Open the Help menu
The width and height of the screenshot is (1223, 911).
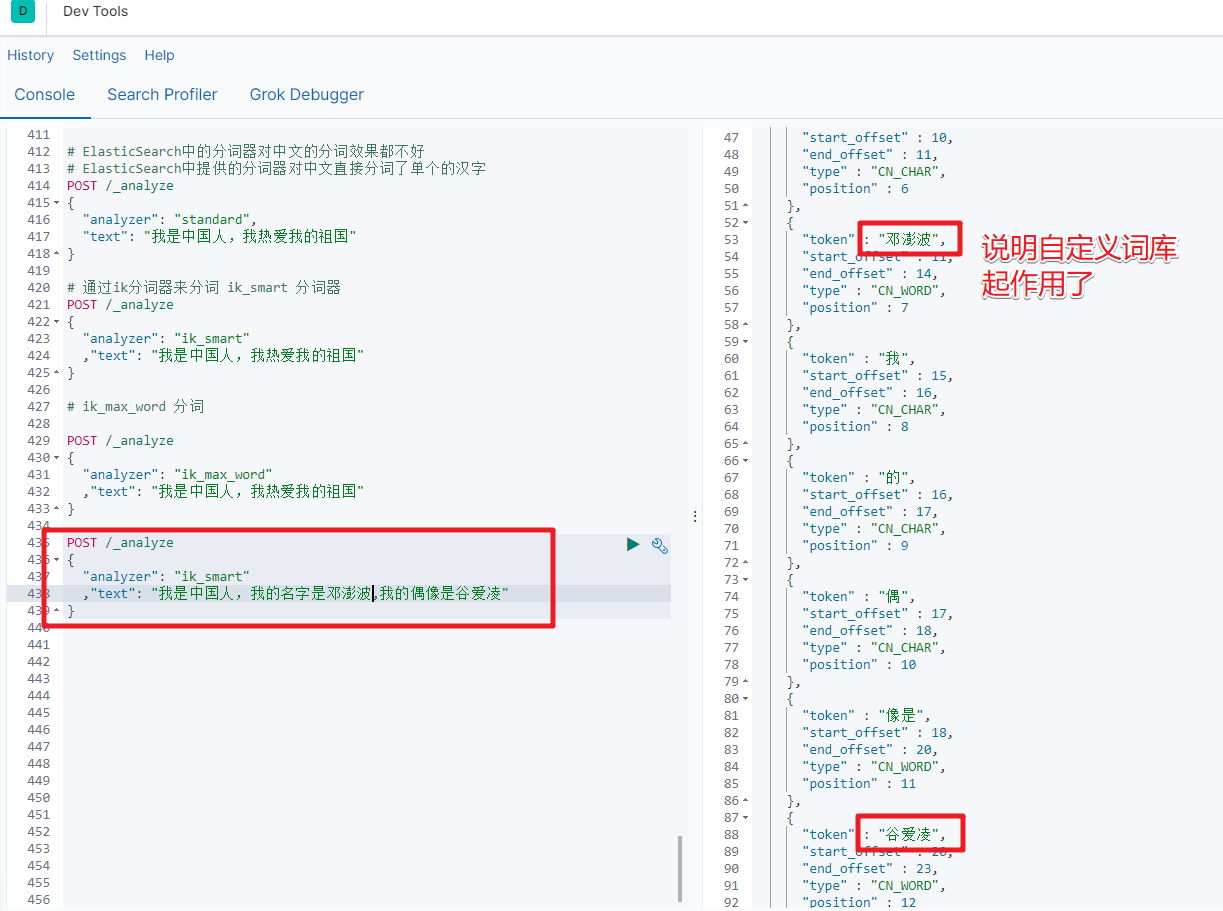[159, 55]
